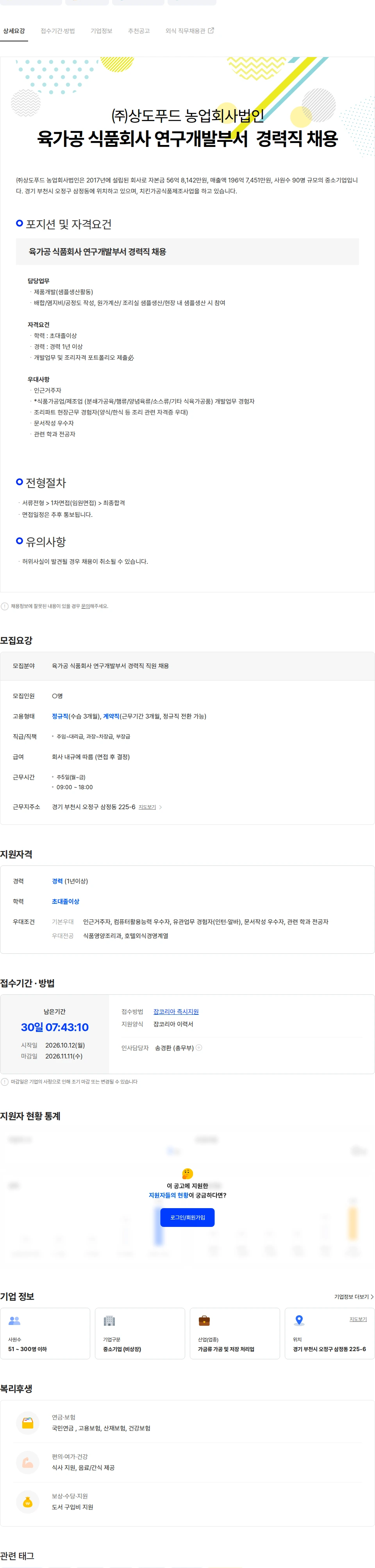Viewport: 375px width, 1568px height.
Task: Click the chevron next to 기업정보 더보기
Action: click(x=372, y=1297)
